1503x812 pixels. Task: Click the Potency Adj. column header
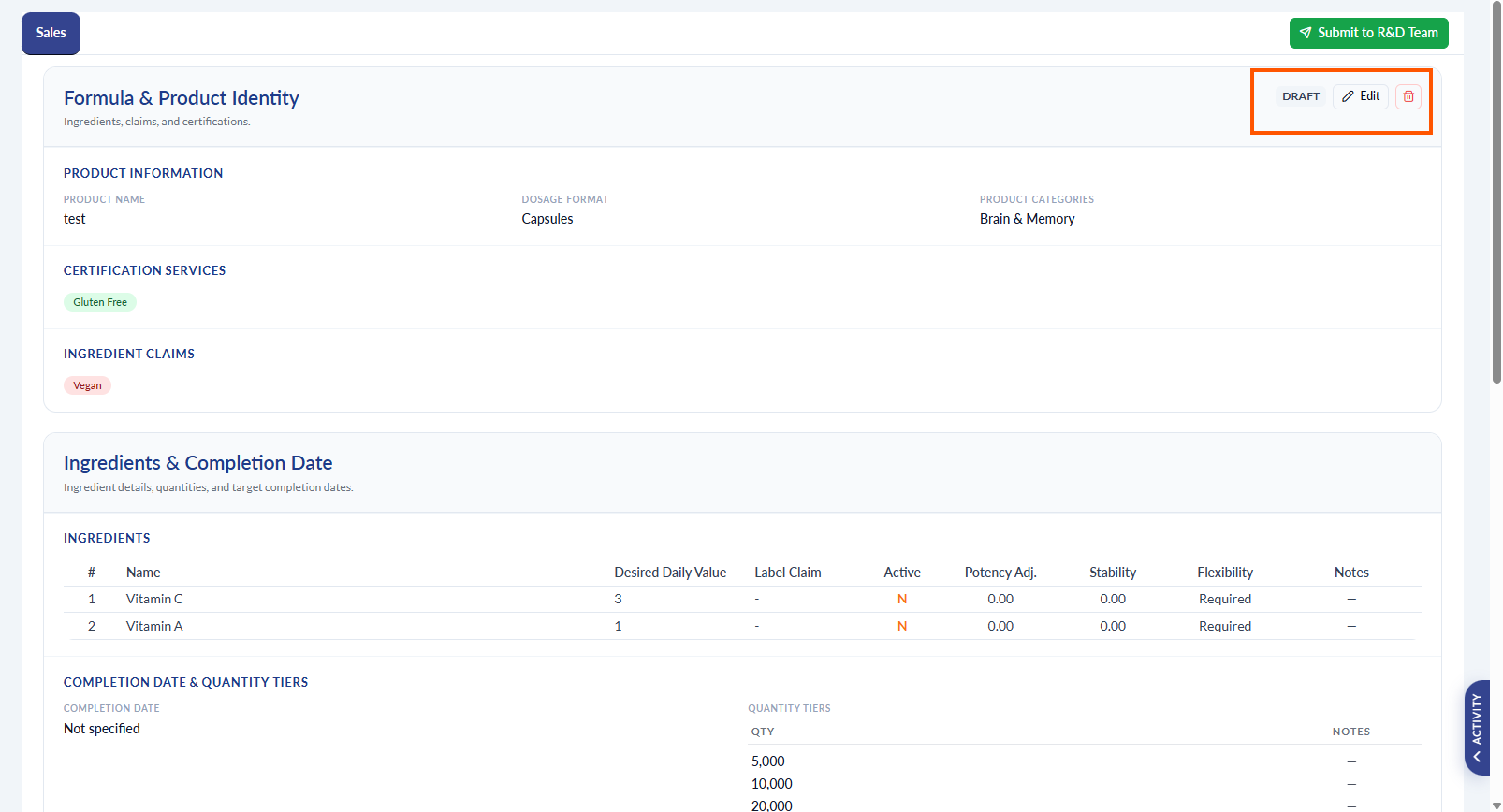tap(1000, 573)
